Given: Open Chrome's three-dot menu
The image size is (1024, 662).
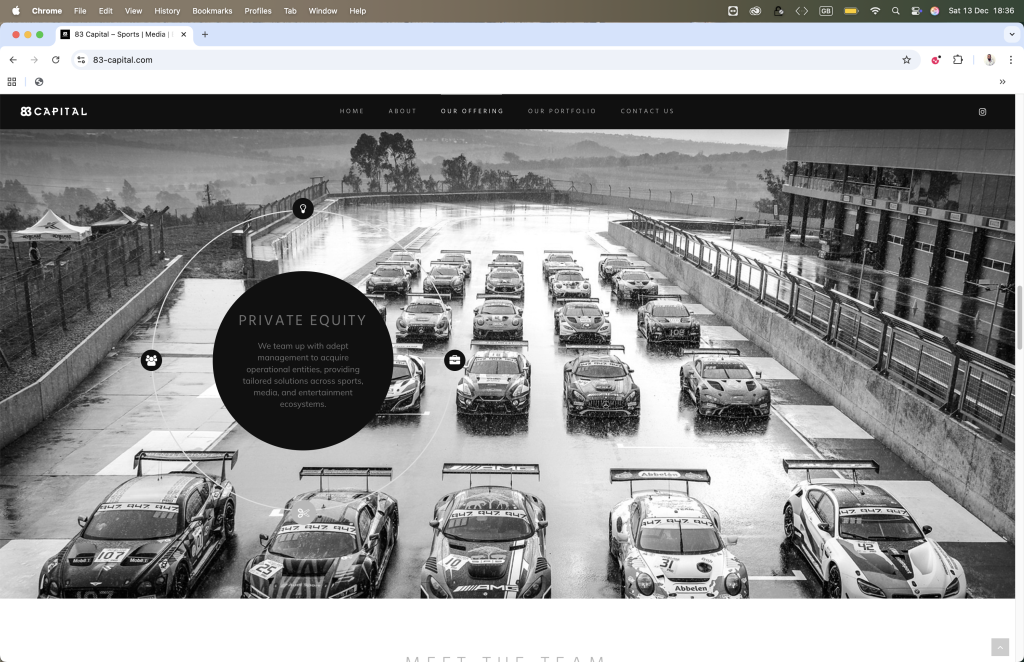Looking at the screenshot, I should [x=1010, y=60].
